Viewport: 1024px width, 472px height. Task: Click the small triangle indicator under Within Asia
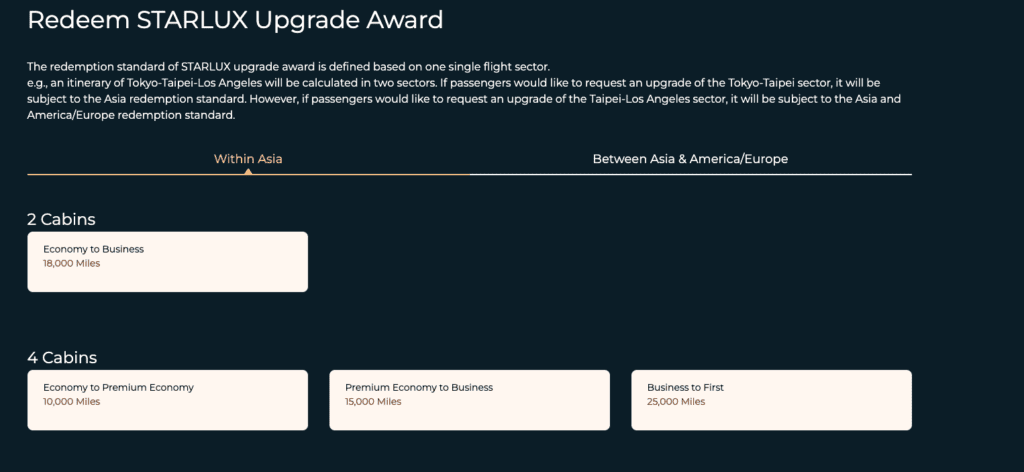point(248,171)
